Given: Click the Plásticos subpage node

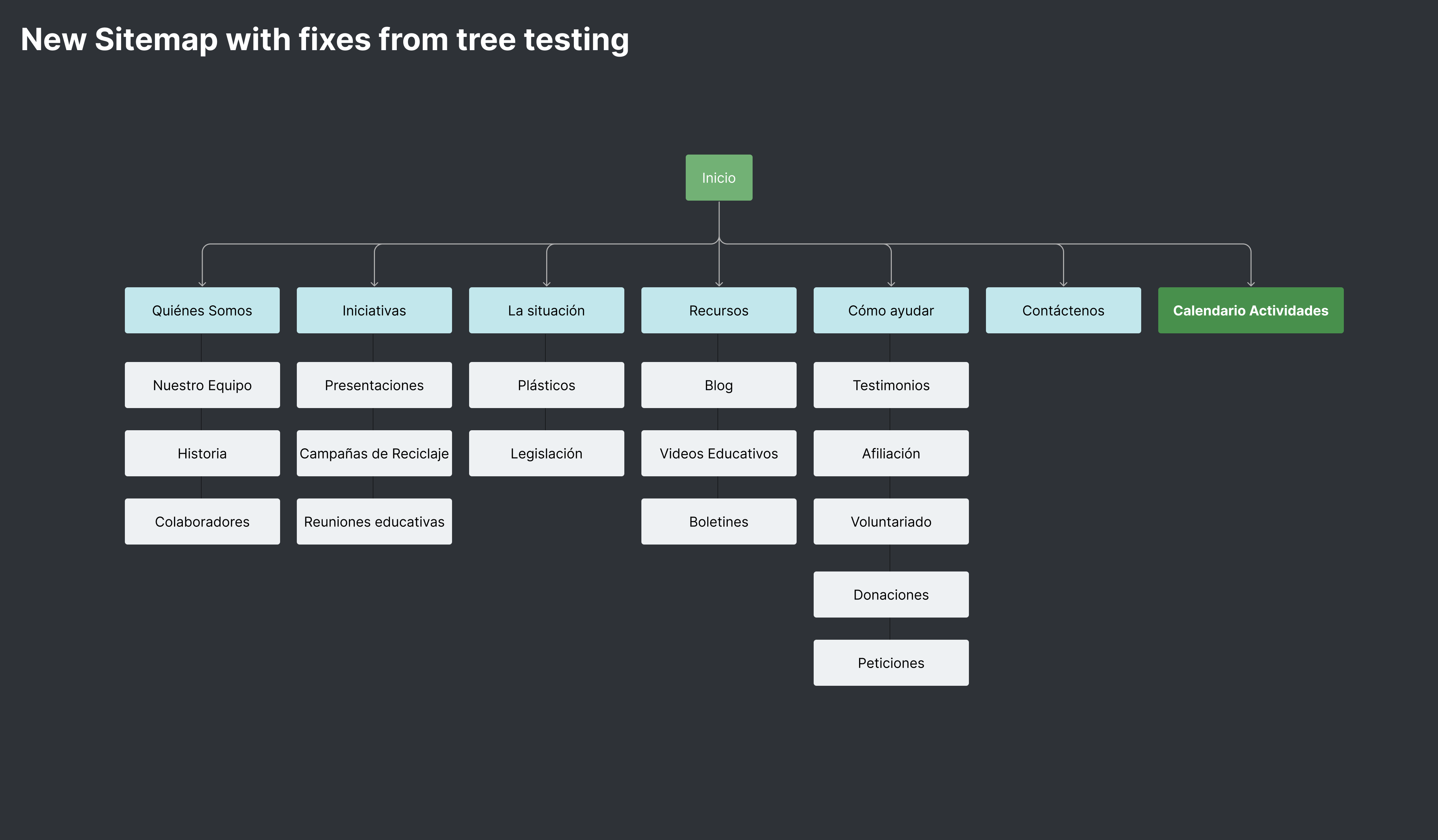Looking at the screenshot, I should 546,385.
